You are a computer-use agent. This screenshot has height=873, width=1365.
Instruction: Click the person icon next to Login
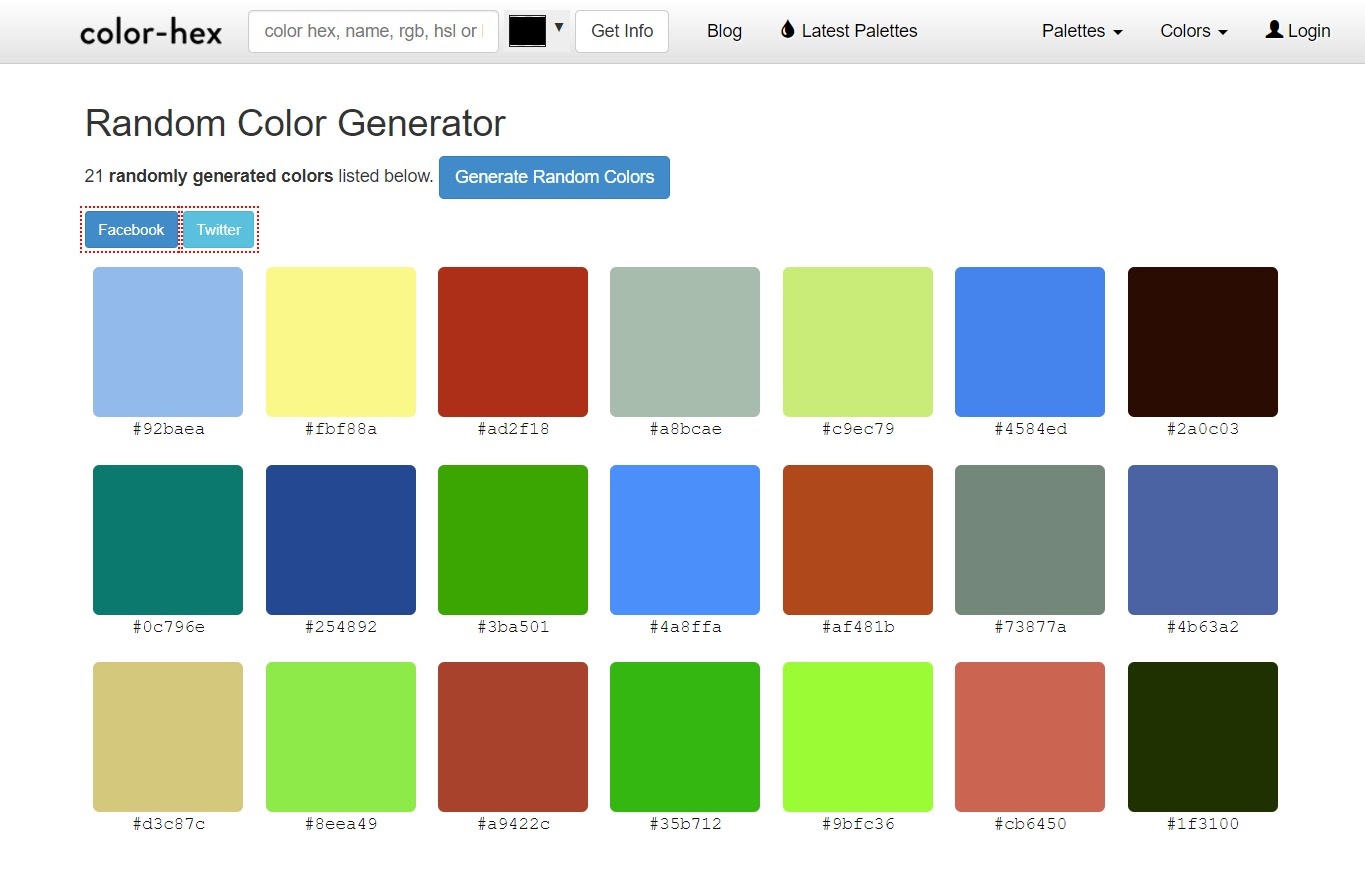click(1273, 30)
